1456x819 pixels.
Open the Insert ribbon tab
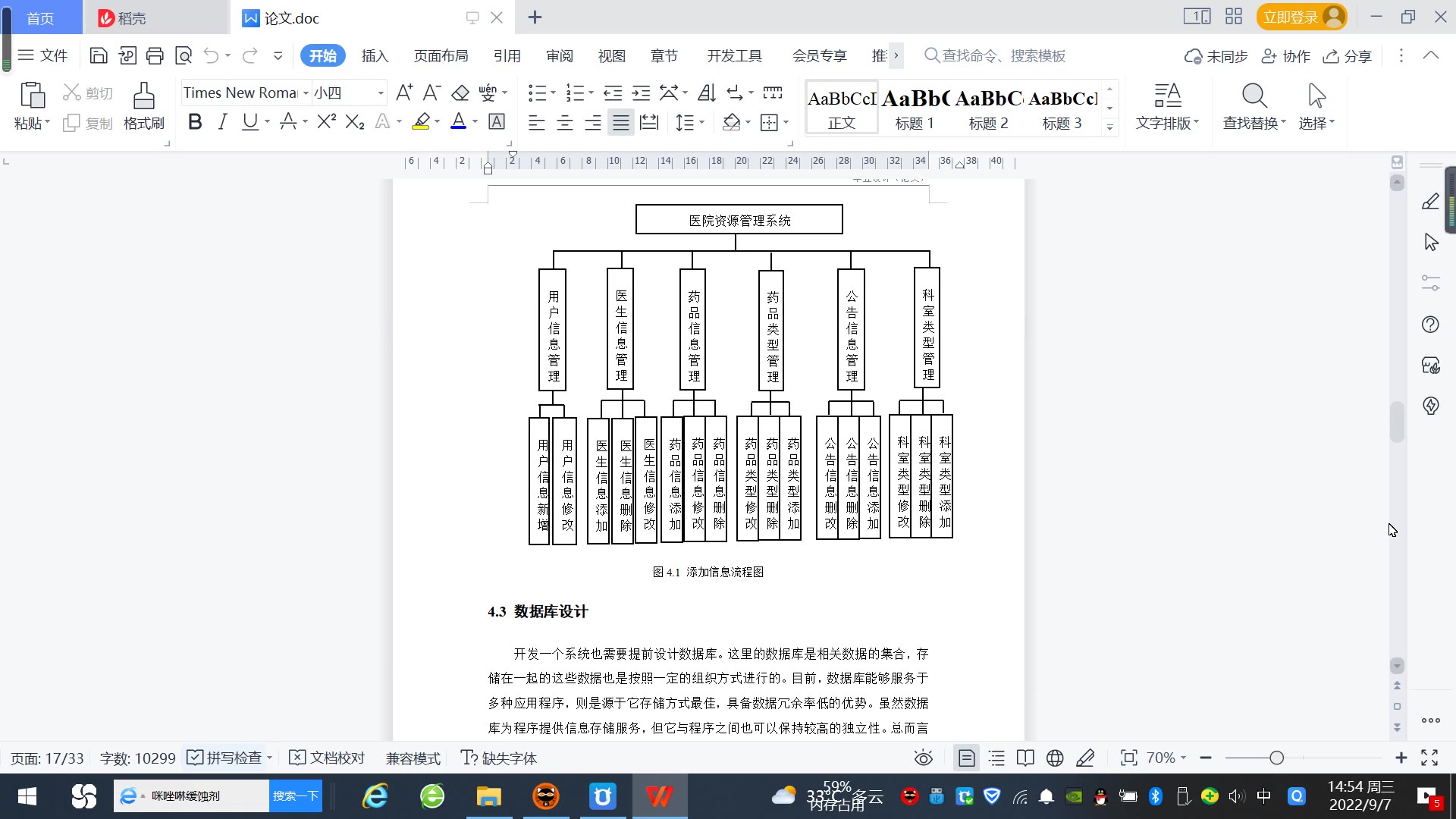[x=375, y=55]
